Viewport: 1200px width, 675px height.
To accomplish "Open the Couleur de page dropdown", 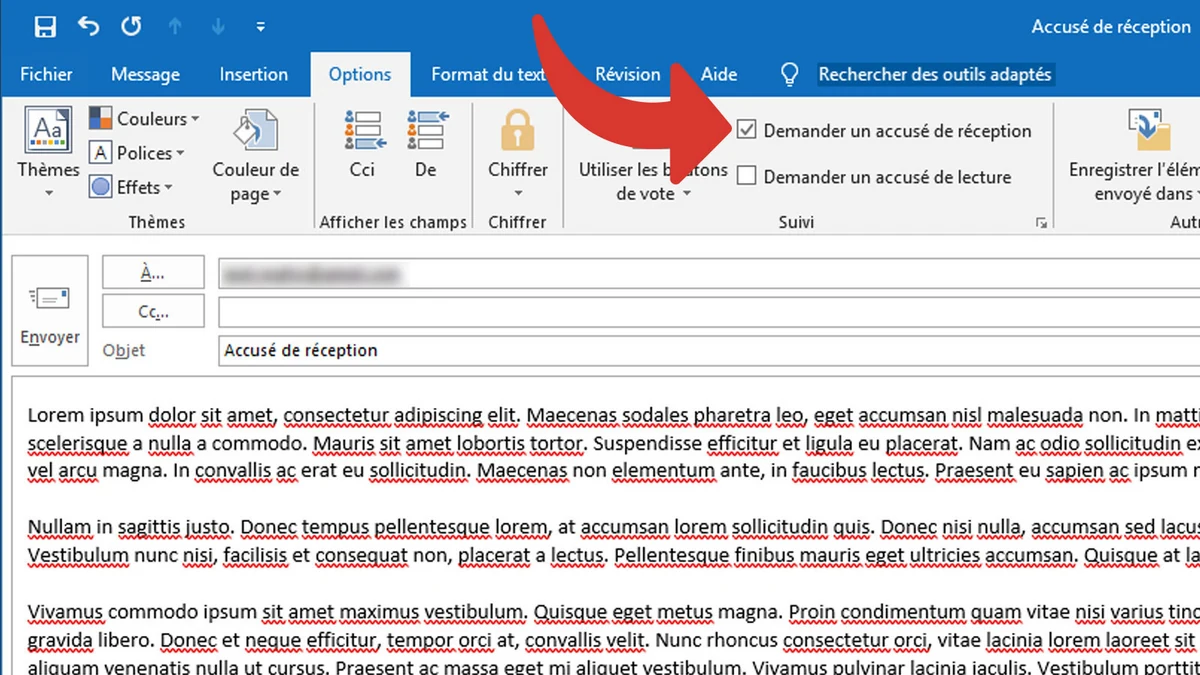I will coord(256,160).
